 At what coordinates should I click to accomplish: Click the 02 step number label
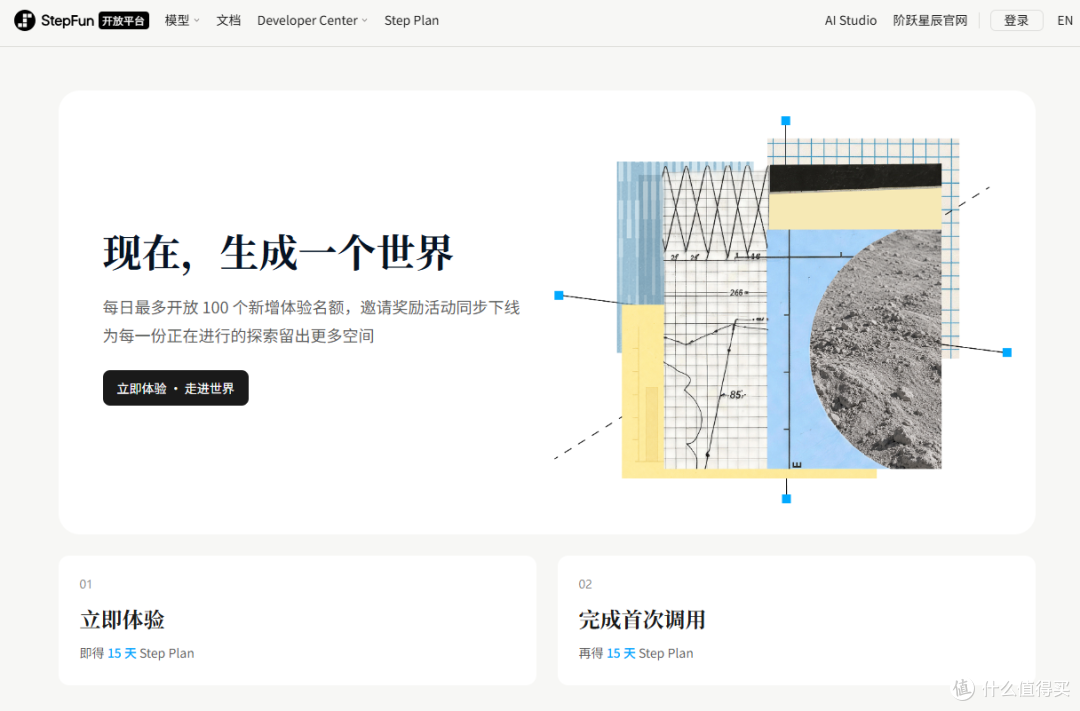[x=585, y=584]
